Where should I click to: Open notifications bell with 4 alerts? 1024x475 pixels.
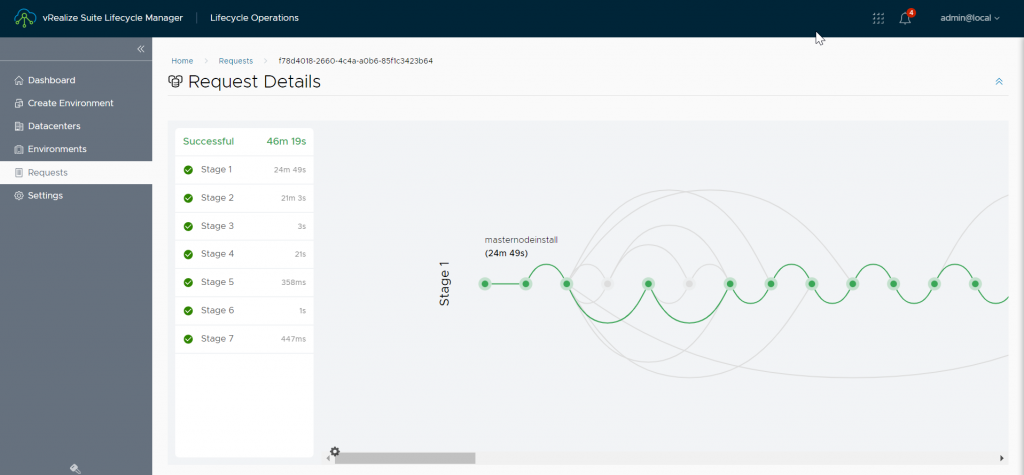tap(905, 18)
